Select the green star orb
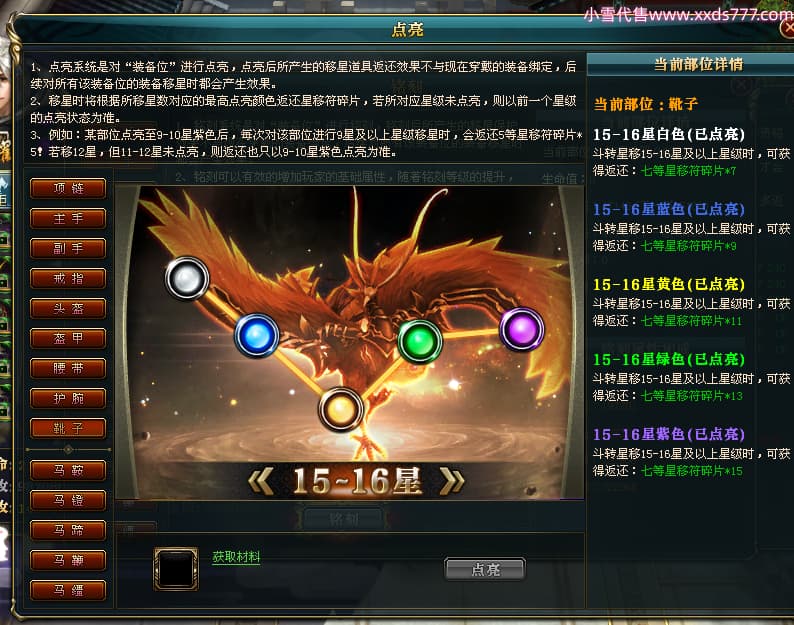 pos(420,341)
